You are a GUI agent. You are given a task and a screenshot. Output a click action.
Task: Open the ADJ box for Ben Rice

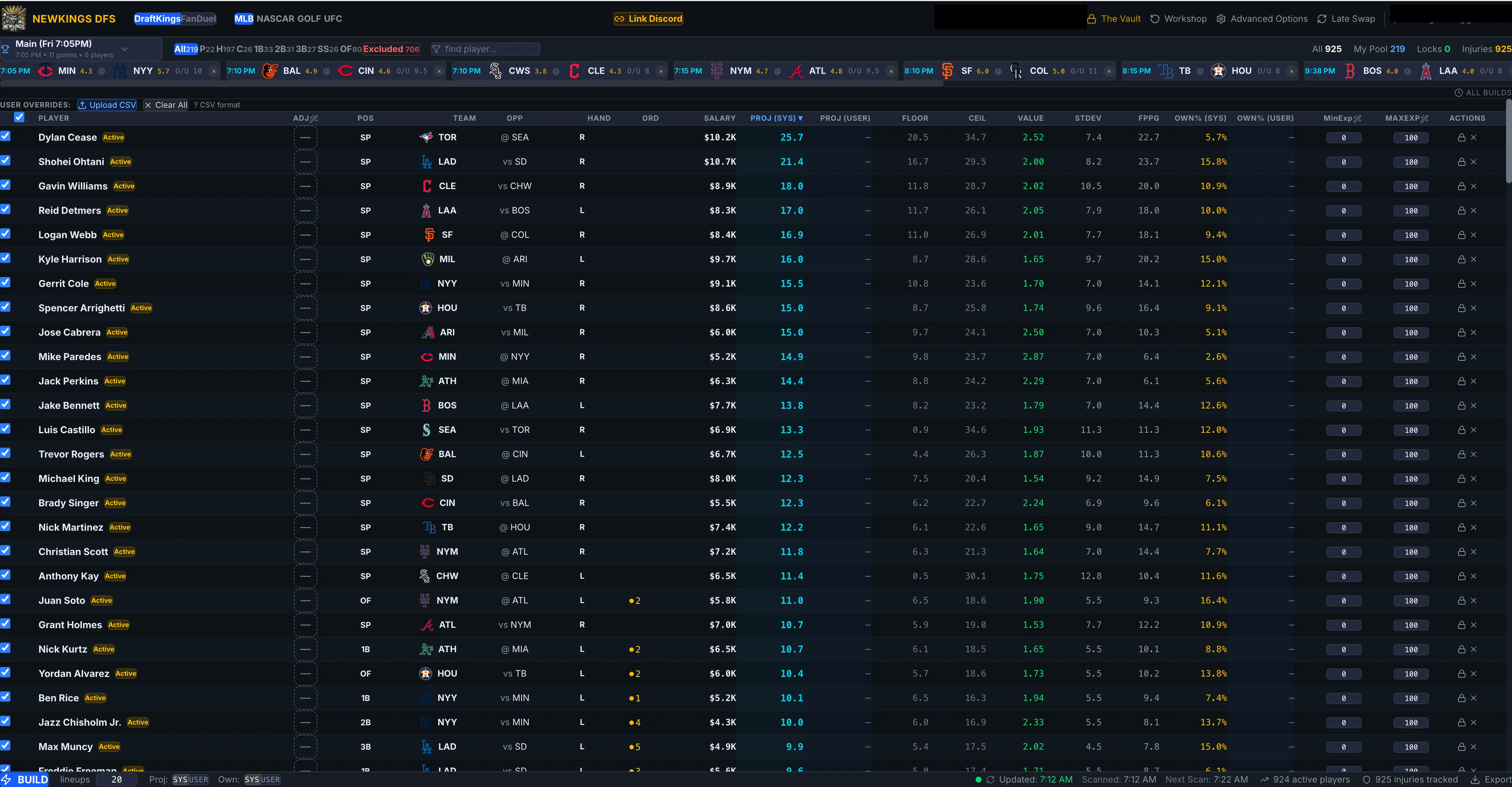(305, 698)
